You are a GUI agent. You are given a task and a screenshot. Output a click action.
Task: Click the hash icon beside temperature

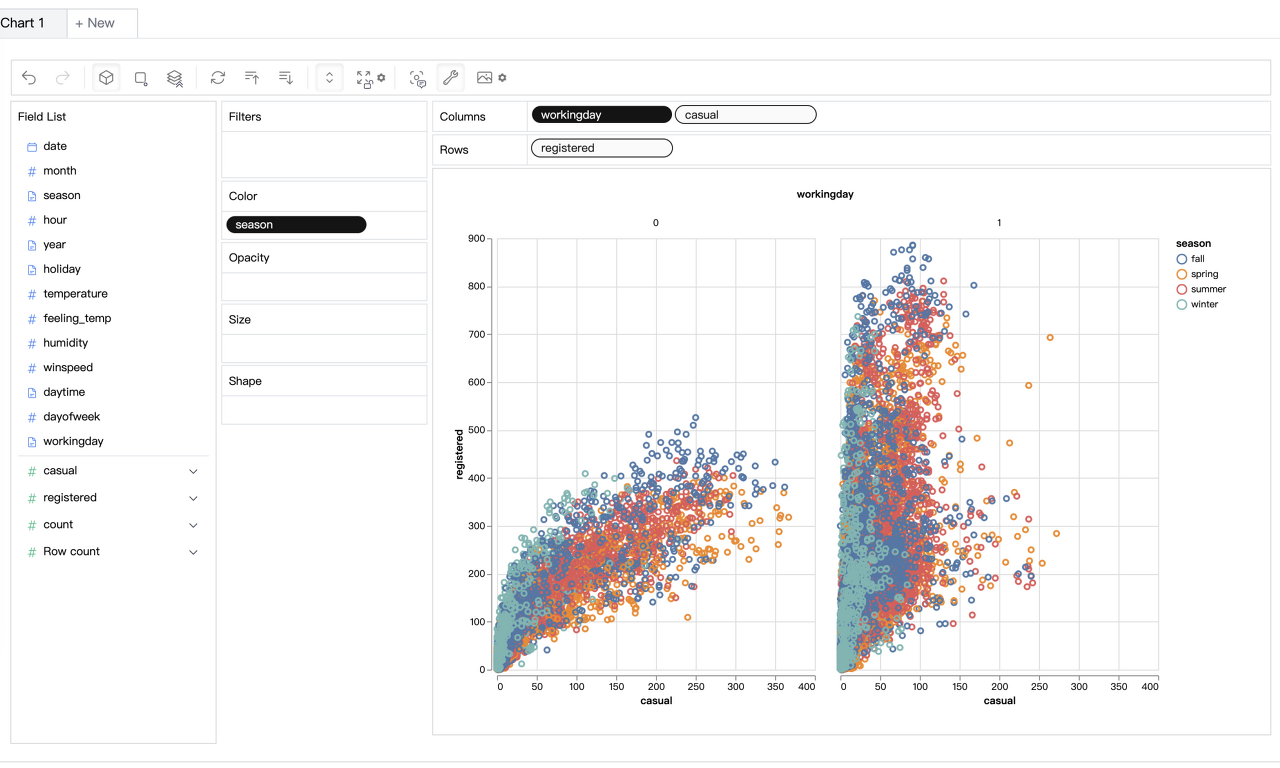32,294
